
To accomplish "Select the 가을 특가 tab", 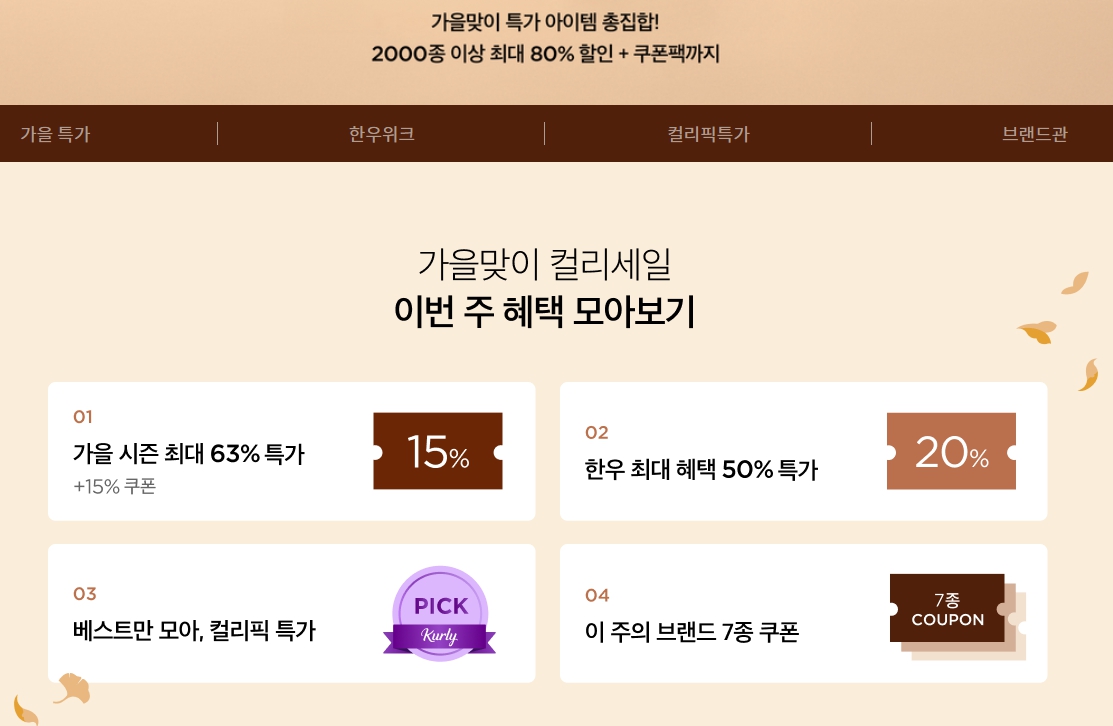I will (x=55, y=134).
